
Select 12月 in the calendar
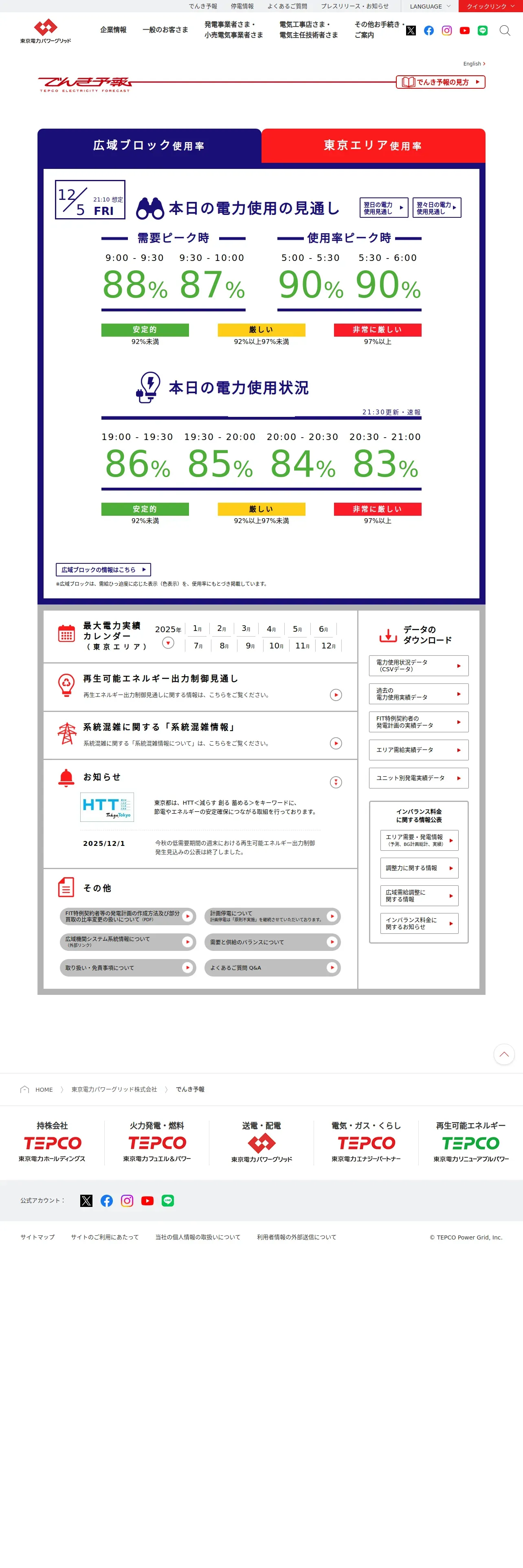[328, 646]
